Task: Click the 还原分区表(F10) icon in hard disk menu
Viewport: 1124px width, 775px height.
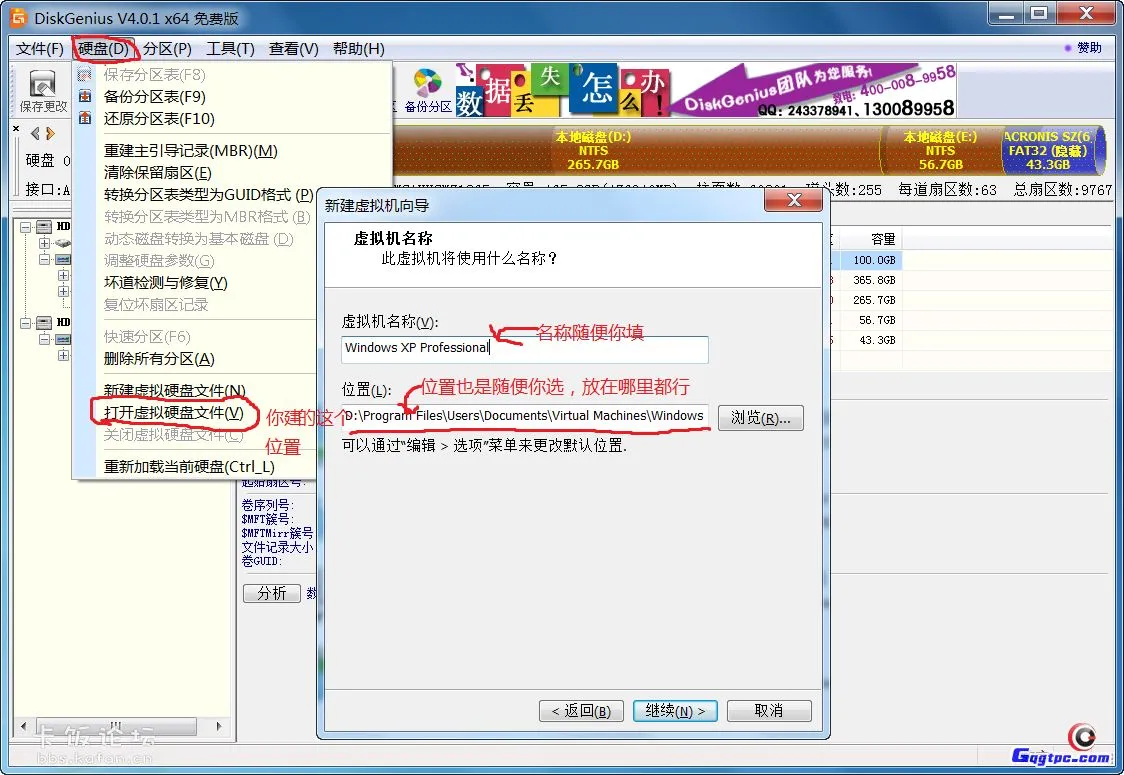Action: pyautogui.click(x=85, y=117)
